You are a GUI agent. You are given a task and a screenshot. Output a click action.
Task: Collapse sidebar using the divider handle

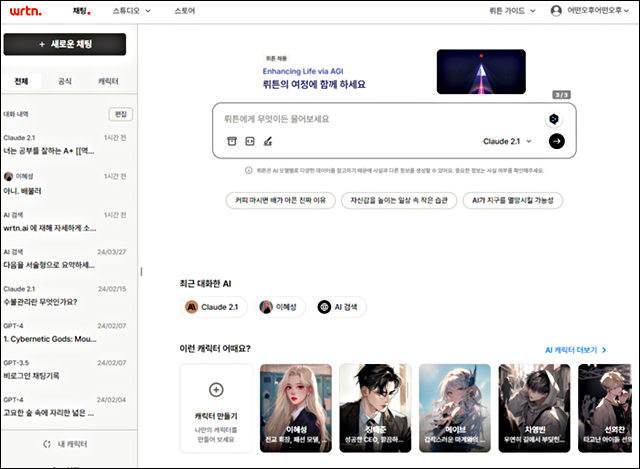[x=141, y=271]
